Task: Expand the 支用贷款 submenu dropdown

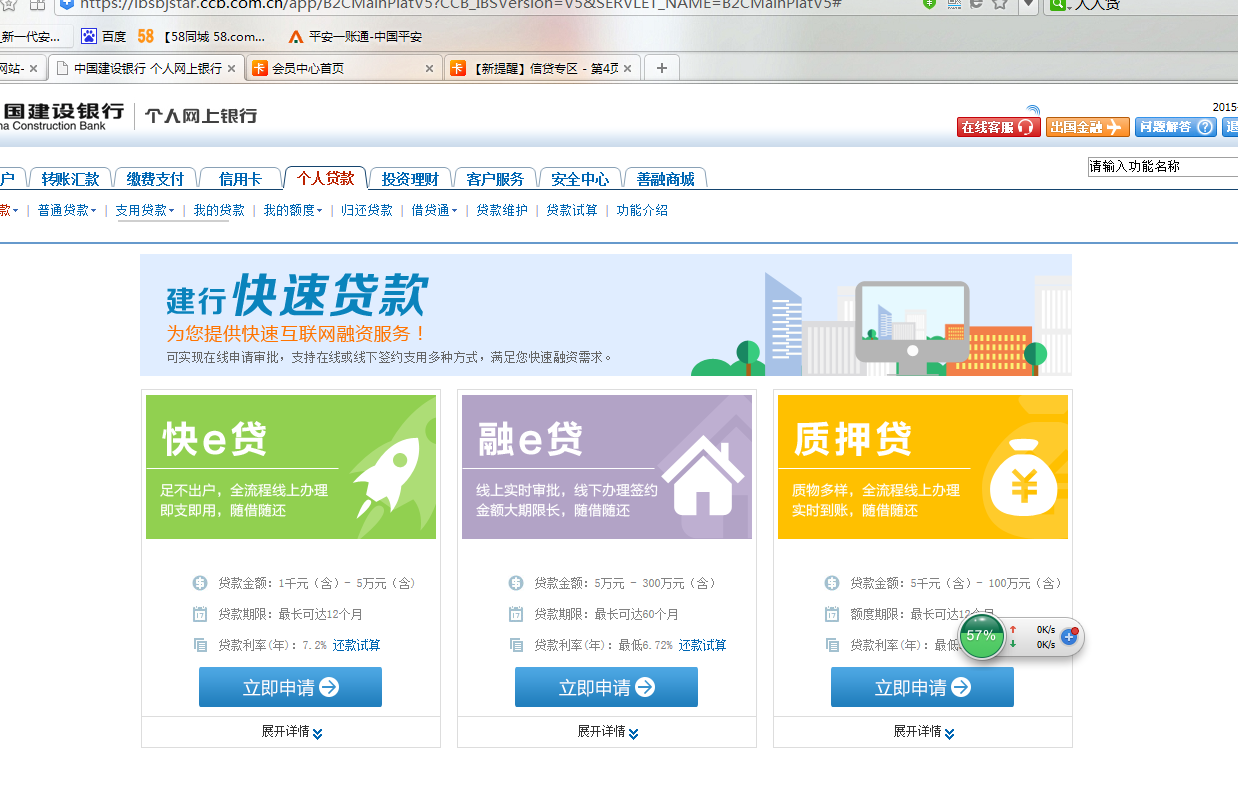Action: (145, 211)
